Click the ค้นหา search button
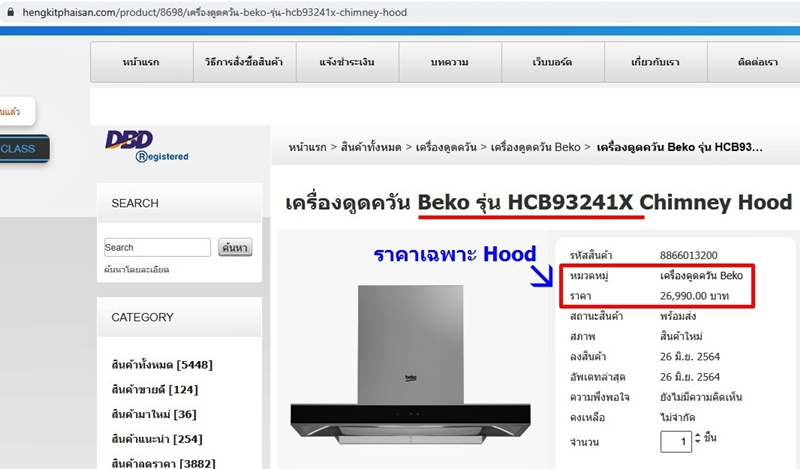The height and width of the screenshot is (469, 800). [235, 248]
